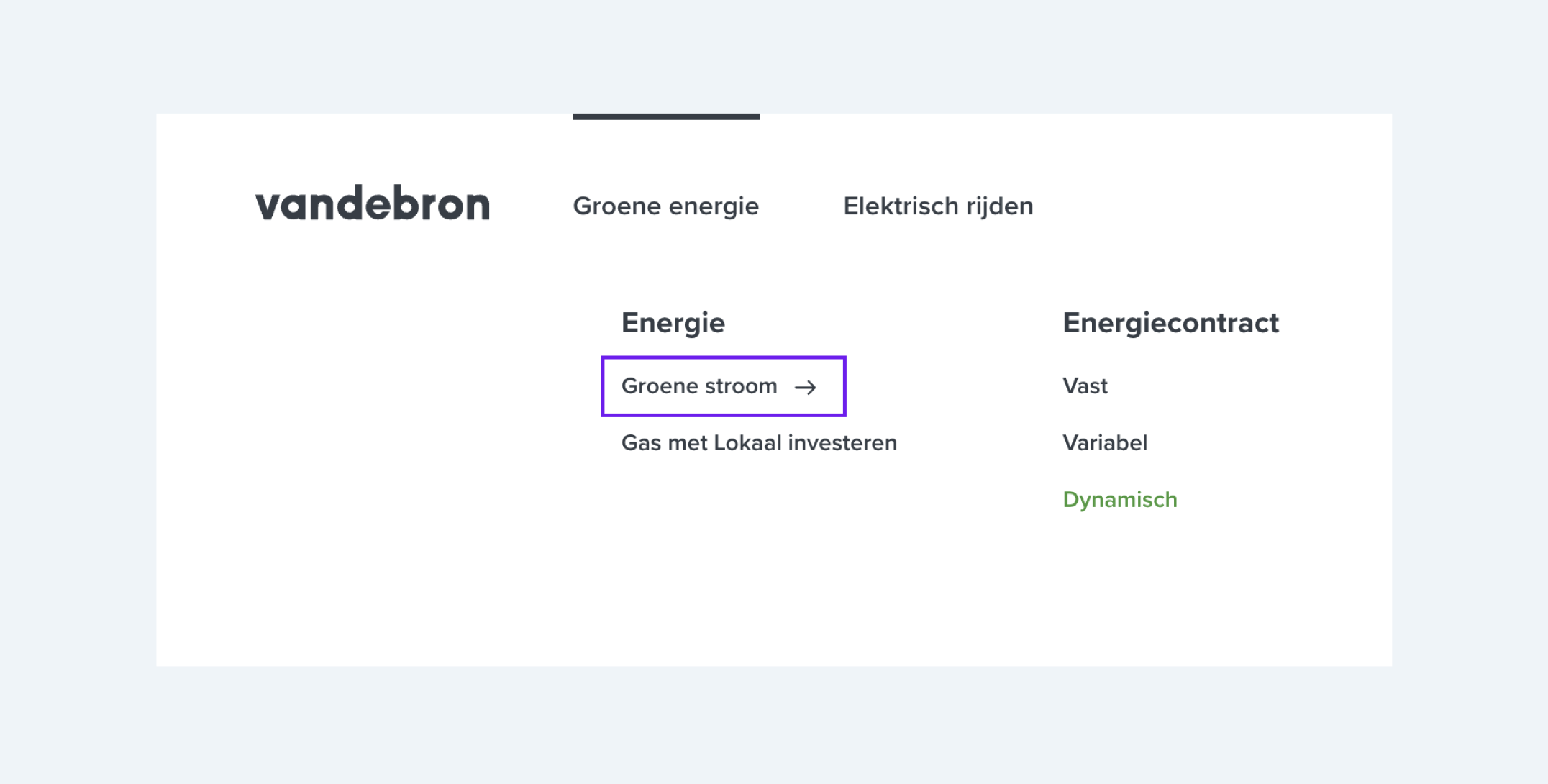Select the green Dynamisch link
Viewport: 1548px width, 784px height.
click(x=1120, y=500)
